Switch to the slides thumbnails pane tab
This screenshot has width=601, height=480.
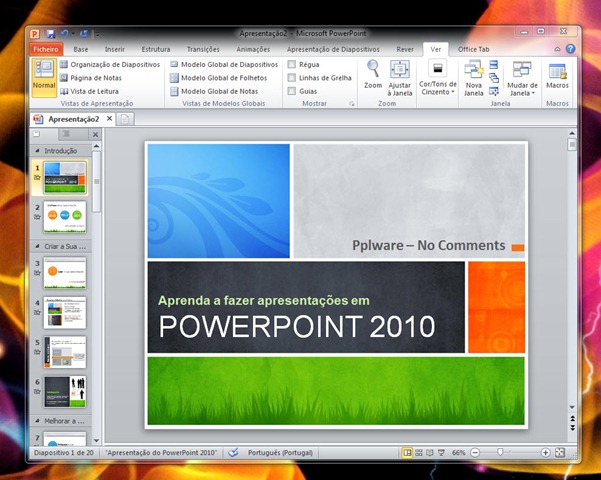tap(37, 134)
